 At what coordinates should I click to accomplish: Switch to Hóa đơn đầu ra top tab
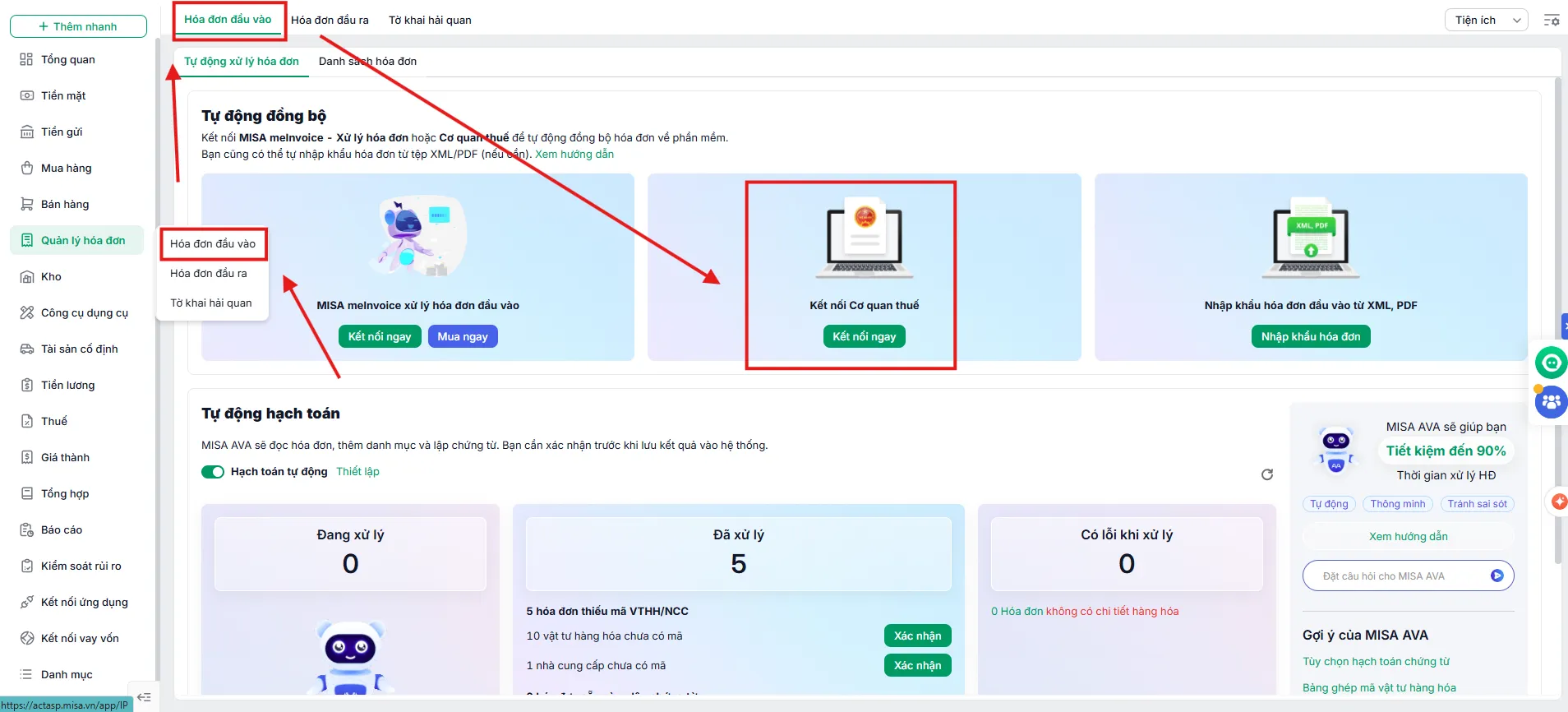tap(330, 20)
